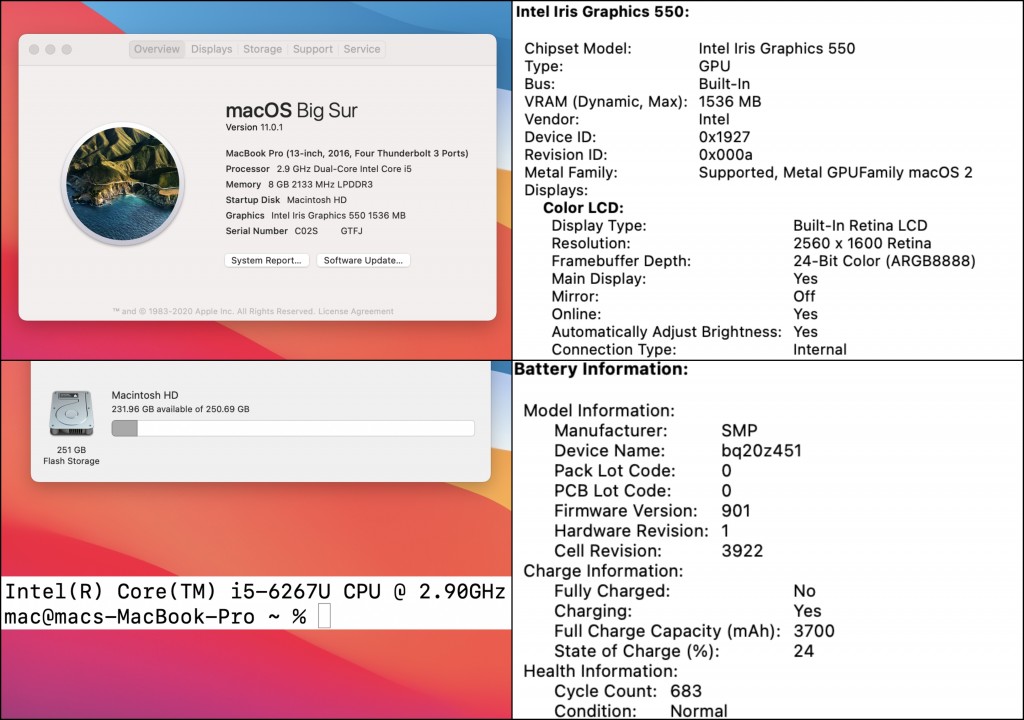Select the Chipset Model value

[x=776, y=48]
